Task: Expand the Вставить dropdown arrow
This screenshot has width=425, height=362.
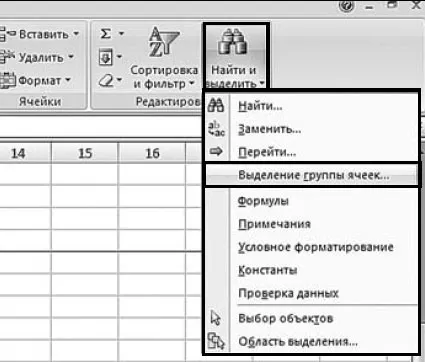Action: tap(76, 34)
